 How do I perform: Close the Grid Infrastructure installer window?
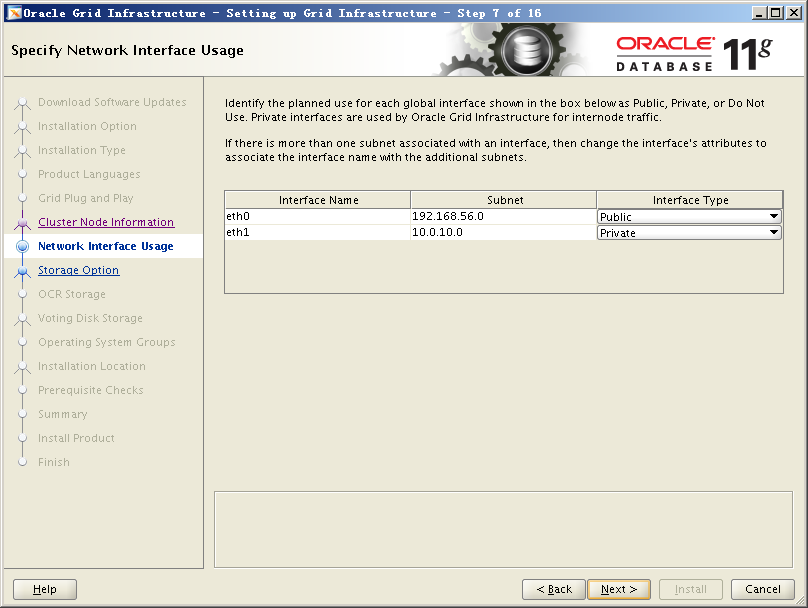[793, 13]
